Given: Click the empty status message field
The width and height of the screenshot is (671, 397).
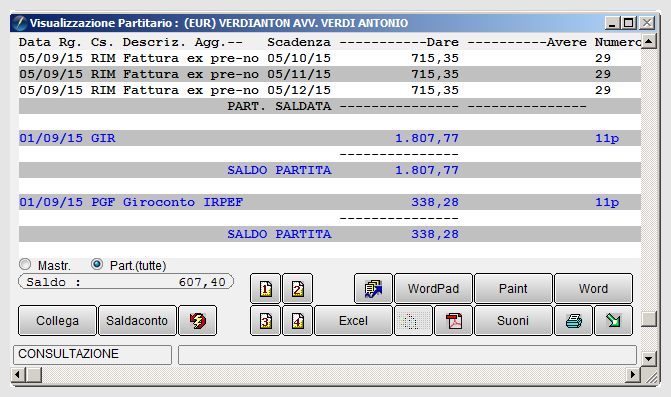Looking at the screenshot, I should [407, 355].
